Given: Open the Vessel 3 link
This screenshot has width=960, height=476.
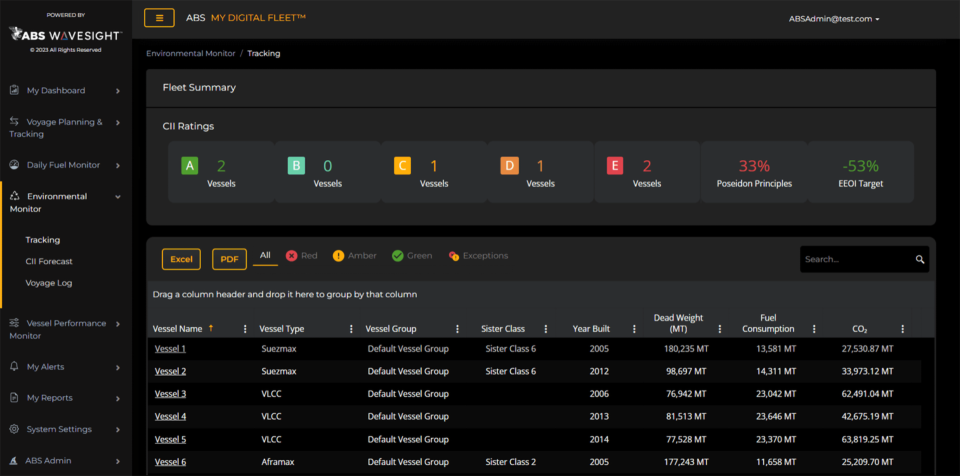Looking at the screenshot, I should 170,394.
